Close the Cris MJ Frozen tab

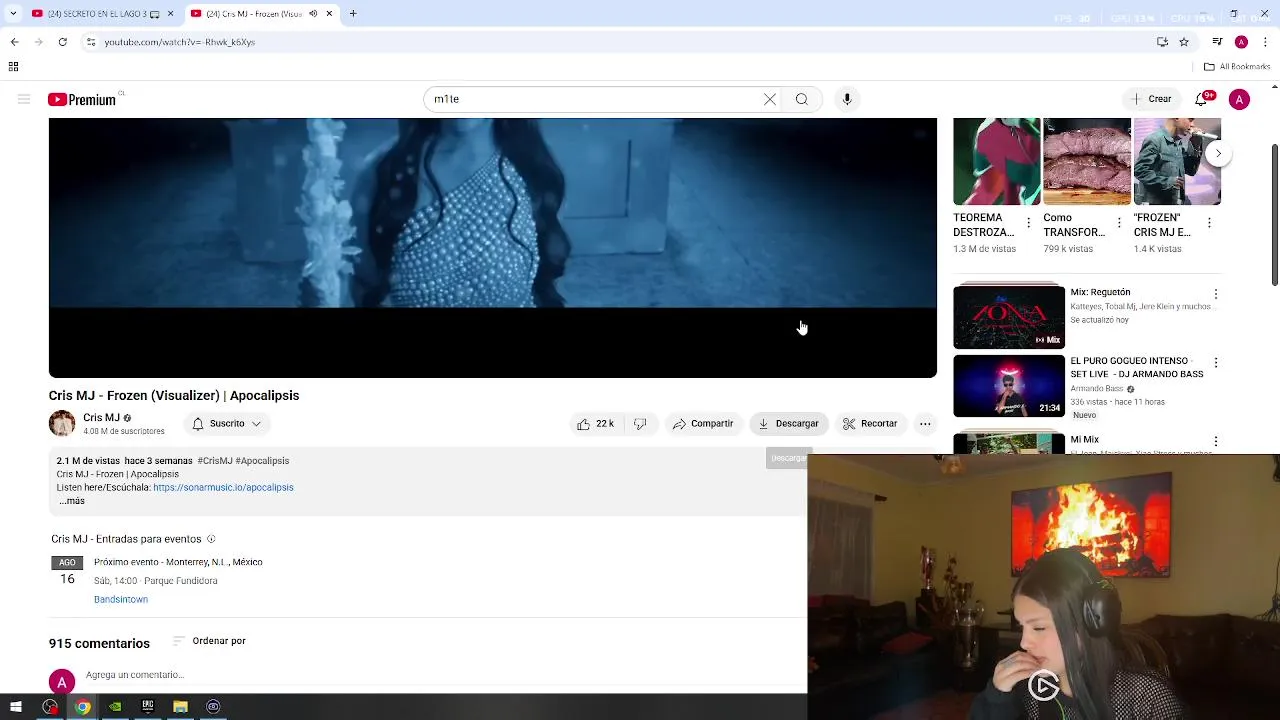[x=329, y=14]
